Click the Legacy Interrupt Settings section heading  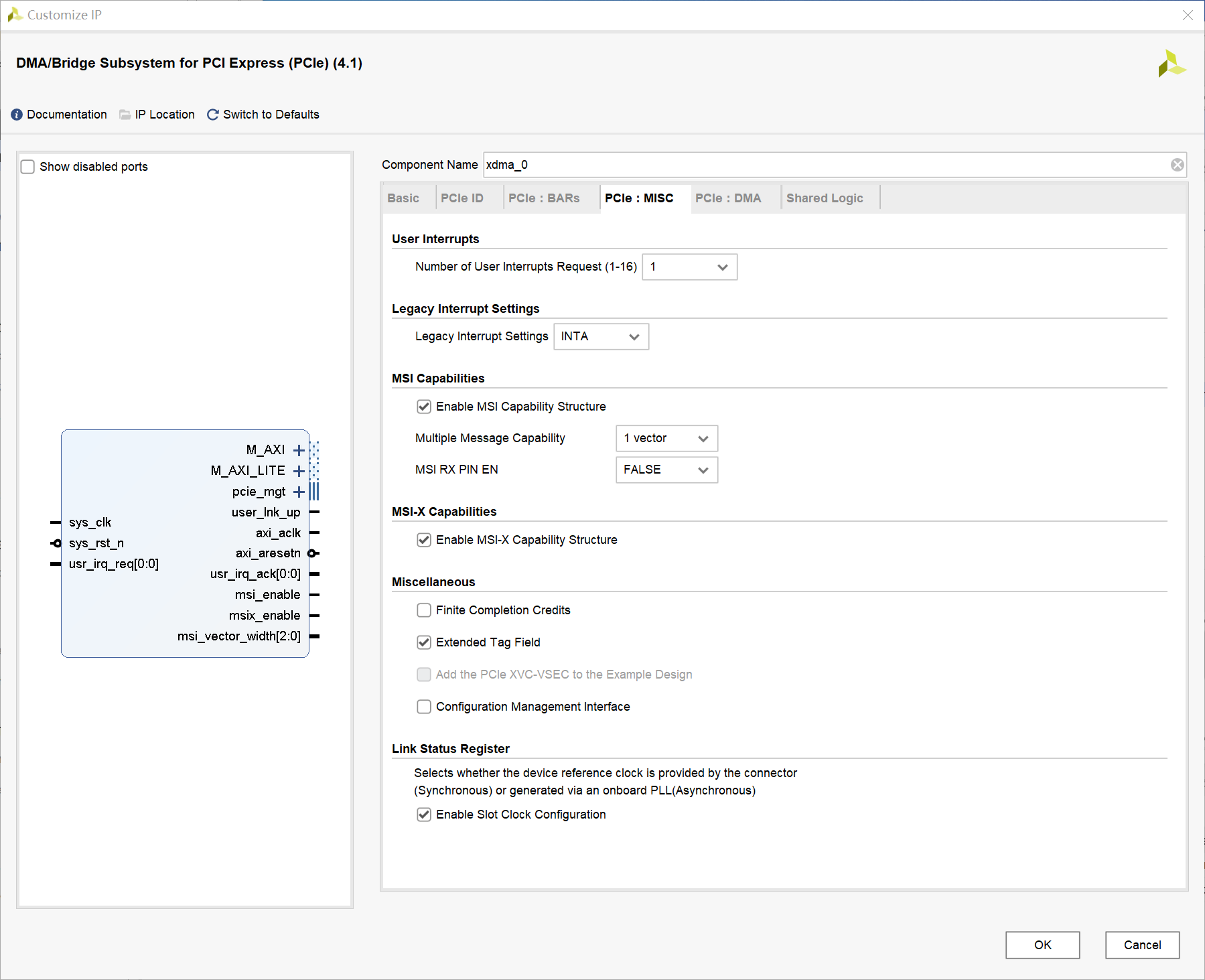click(466, 309)
